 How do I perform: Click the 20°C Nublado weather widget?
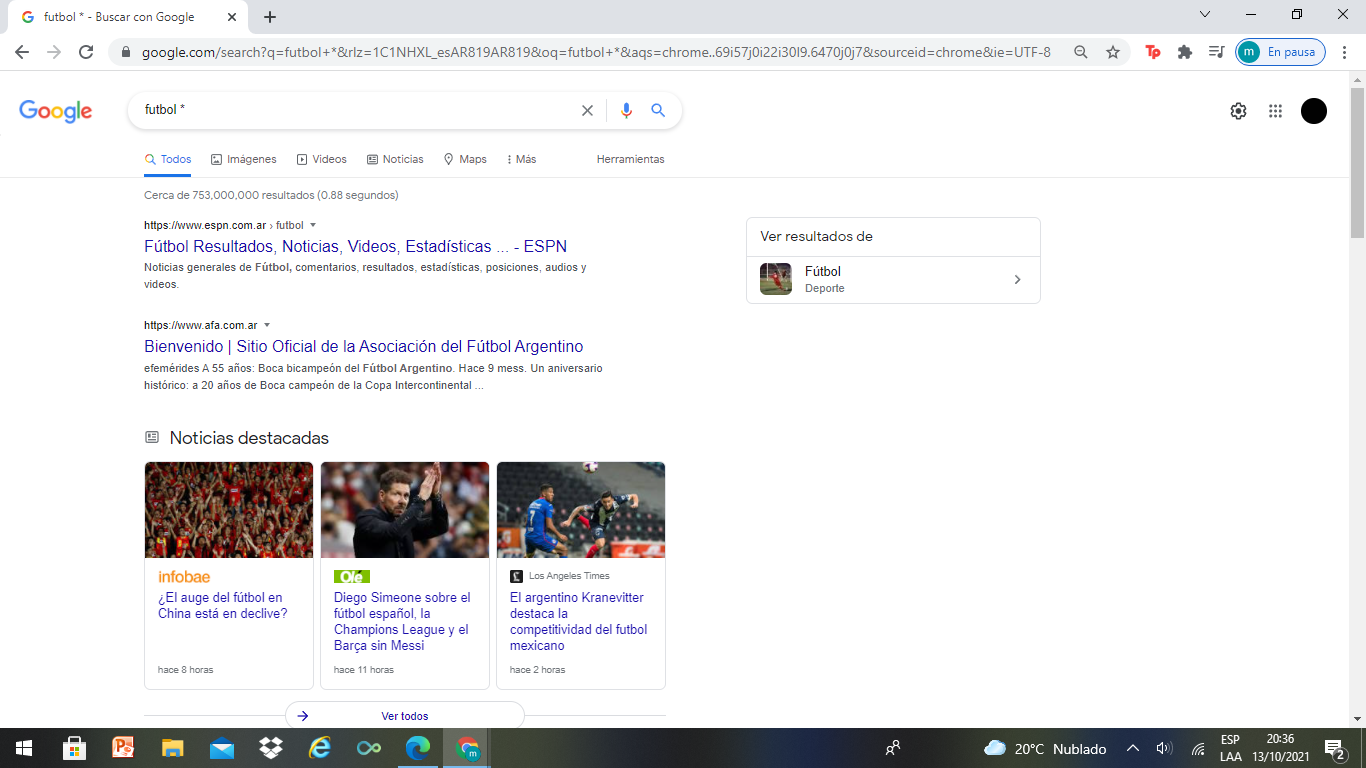[x=1045, y=748]
